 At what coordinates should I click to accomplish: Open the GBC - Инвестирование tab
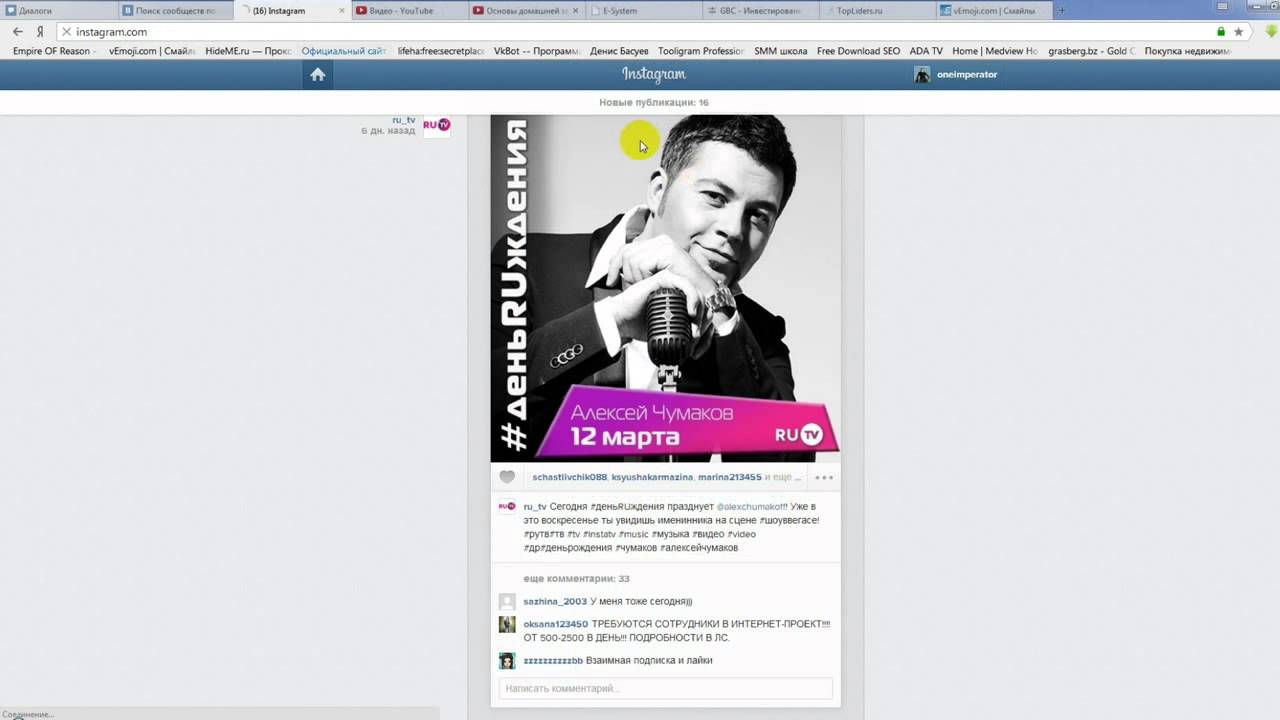tap(761, 10)
